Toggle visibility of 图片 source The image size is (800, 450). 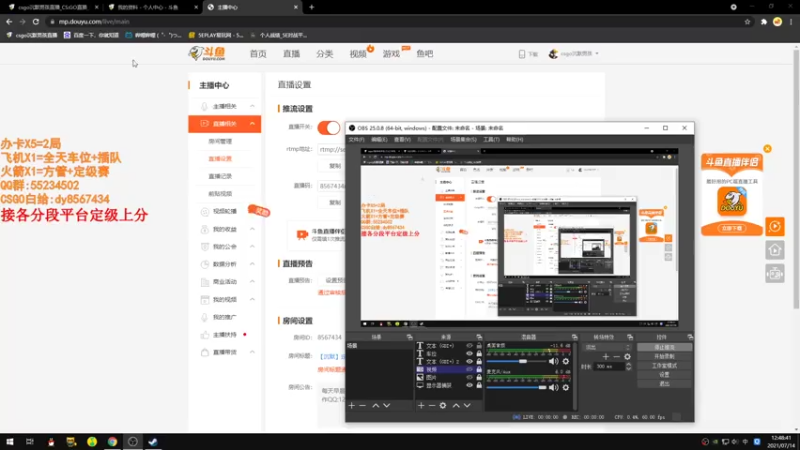[469, 377]
